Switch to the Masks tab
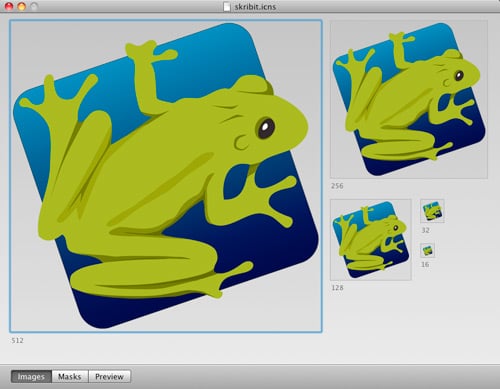This screenshot has width=500, height=389. pos(70,377)
